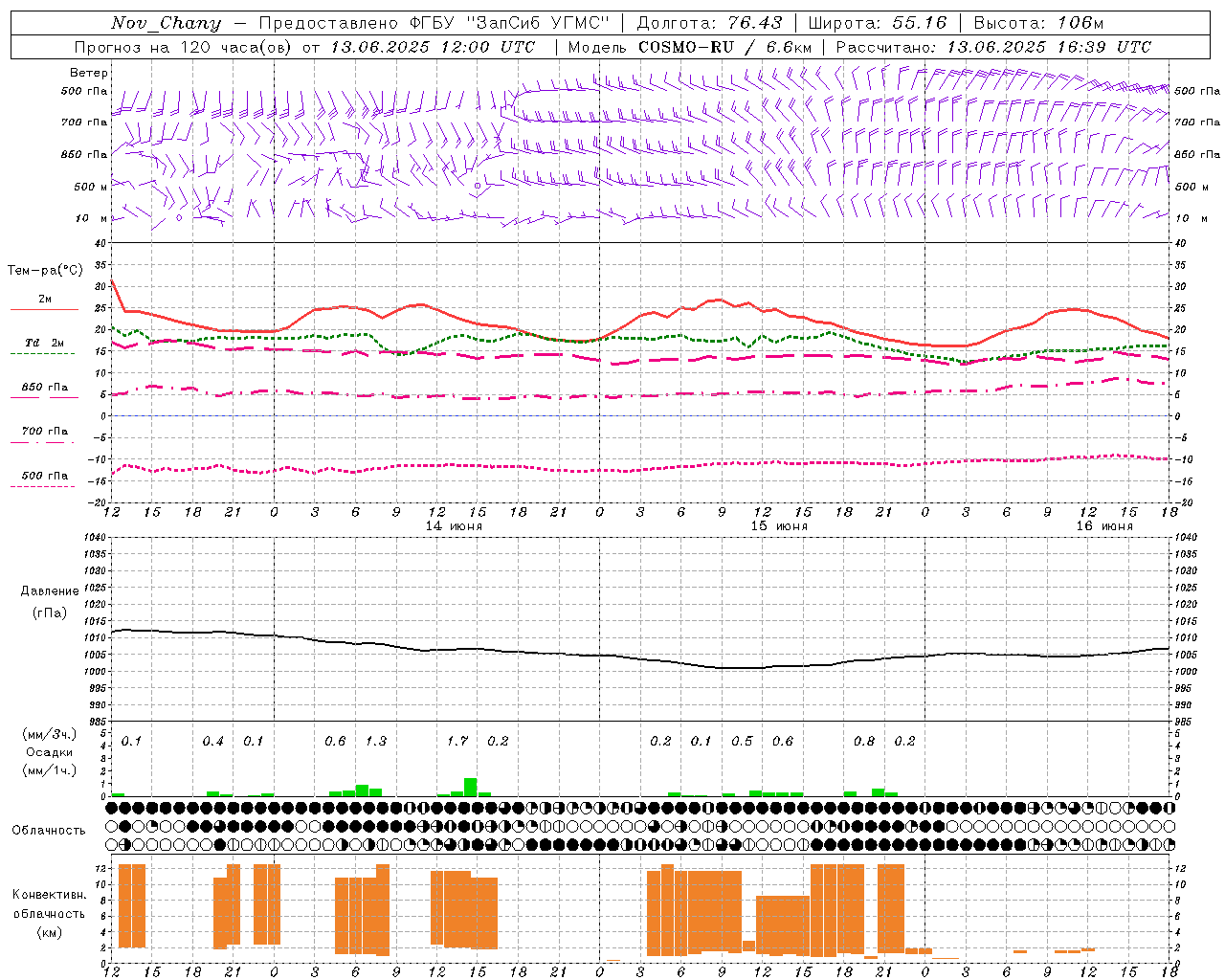
Task: Click the 0.4 precipitation value
Action: pos(212,742)
